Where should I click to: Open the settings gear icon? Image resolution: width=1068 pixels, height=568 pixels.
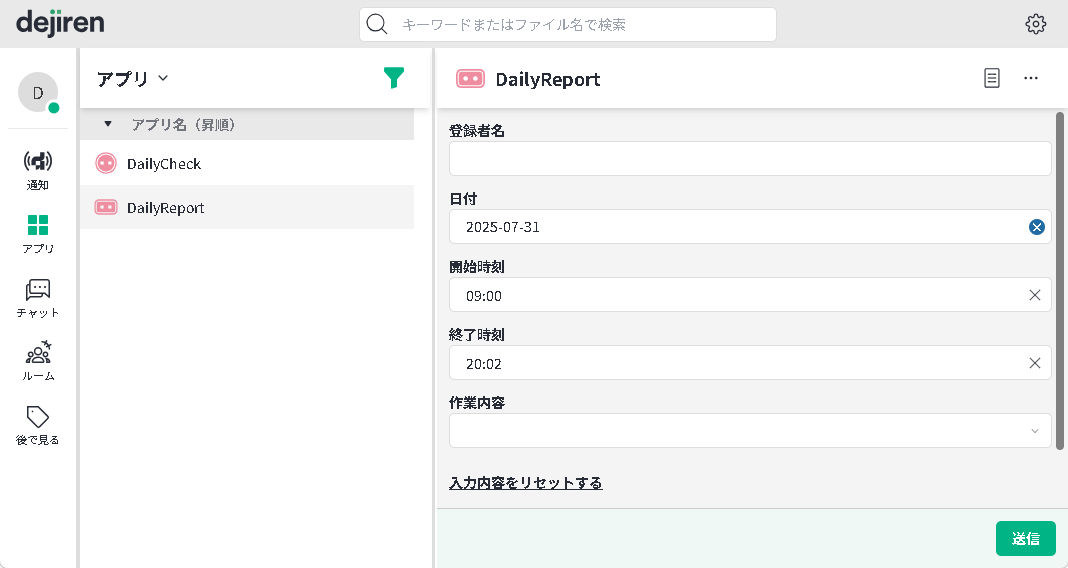click(x=1036, y=24)
